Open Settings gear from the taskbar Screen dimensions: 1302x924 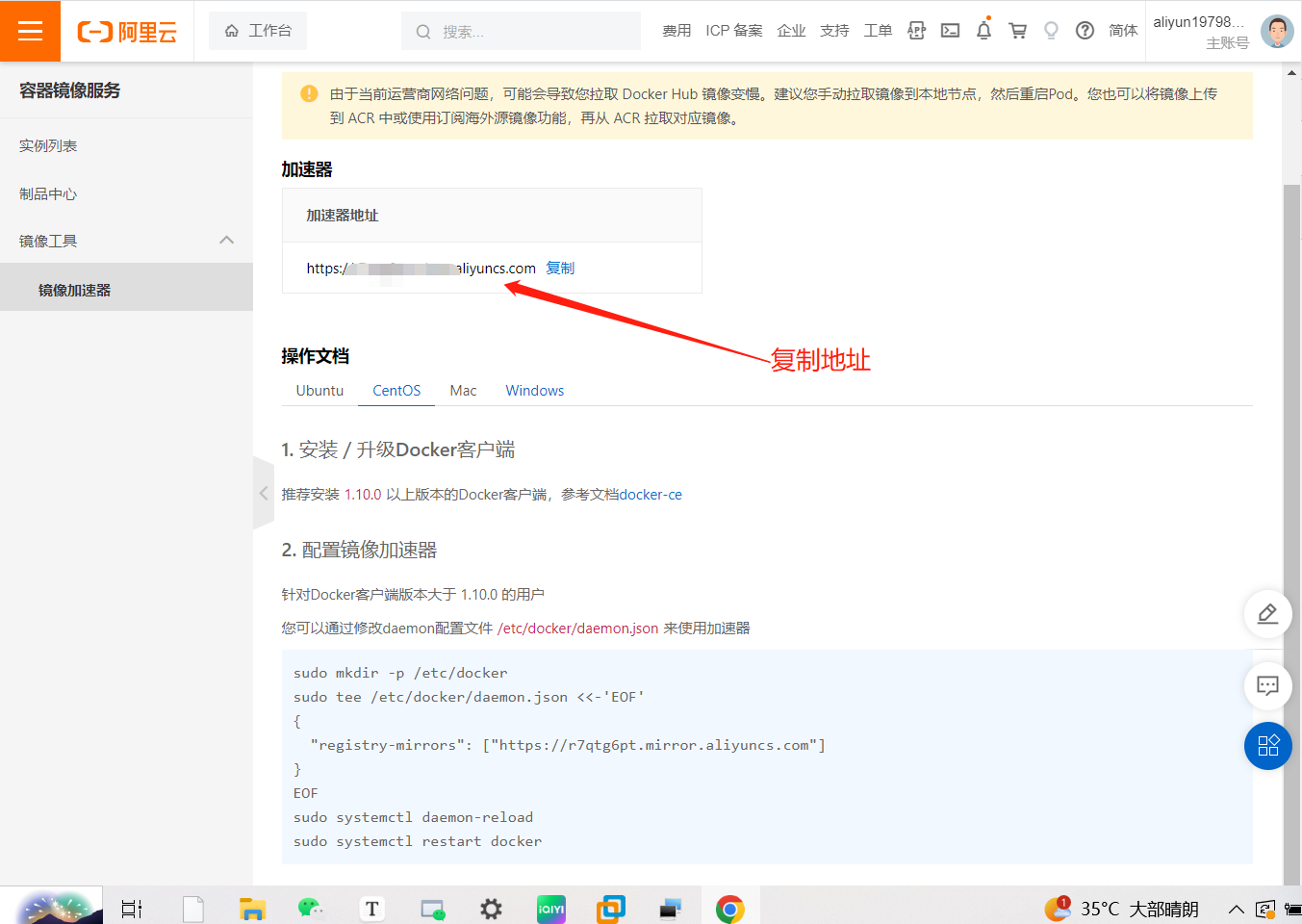tap(492, 909)
